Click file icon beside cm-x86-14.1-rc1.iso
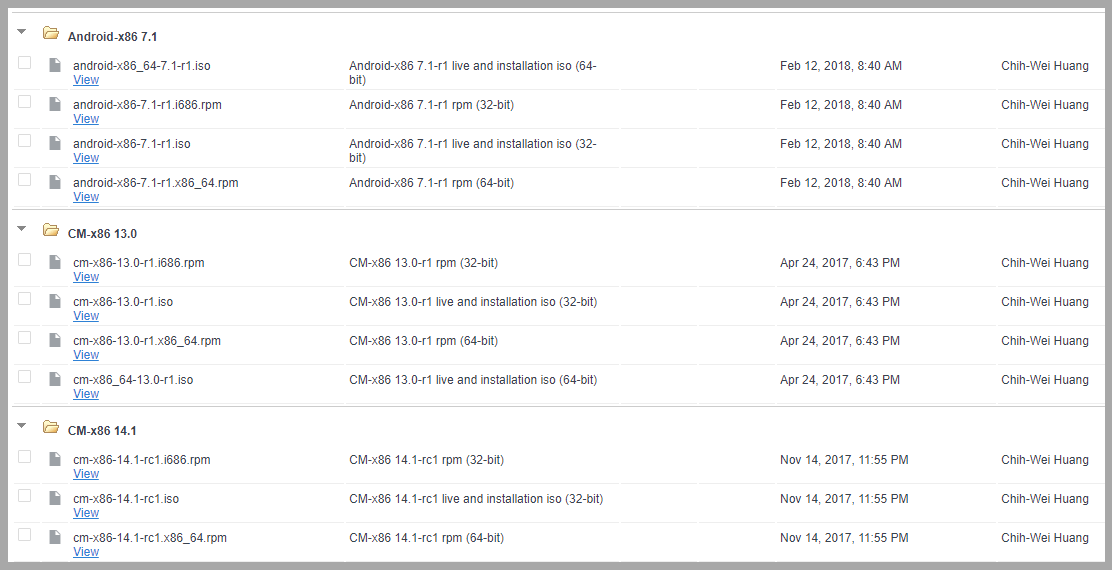The width and height of the screenshot is (1112, 570). pos(55,498)
